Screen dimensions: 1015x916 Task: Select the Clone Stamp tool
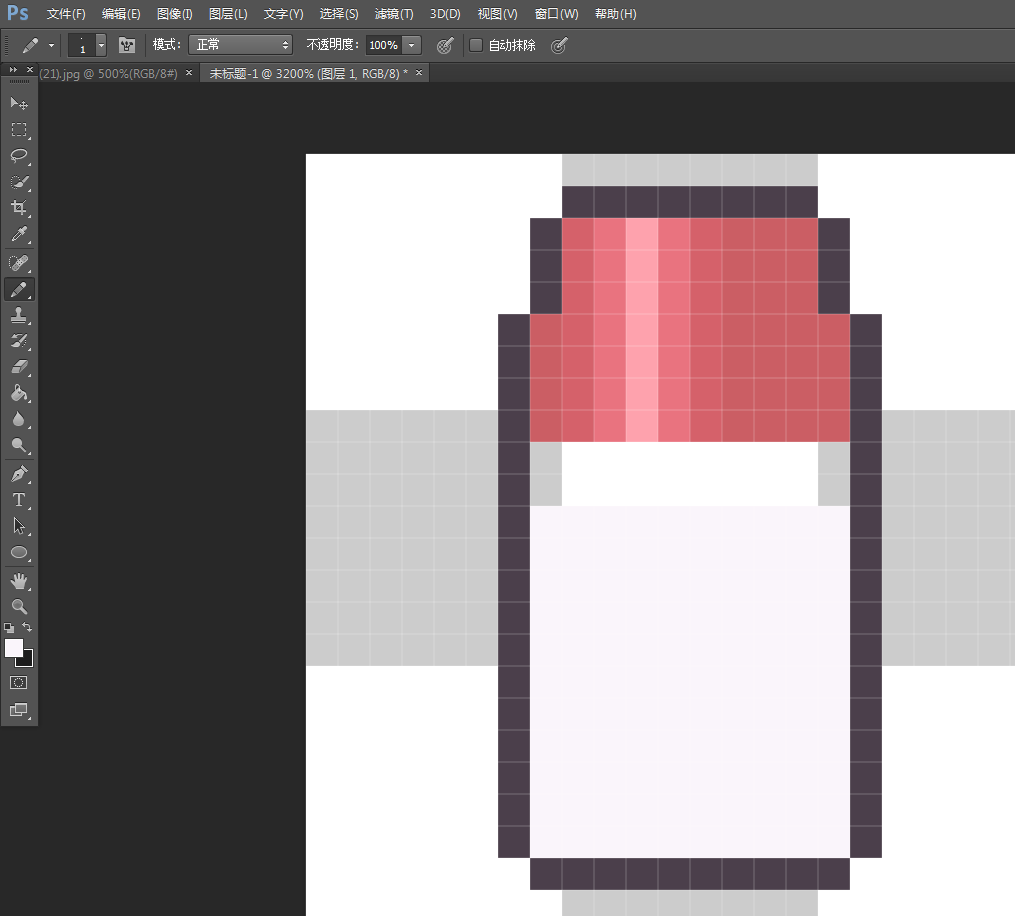pyautogui.click(x=19, y=315)
